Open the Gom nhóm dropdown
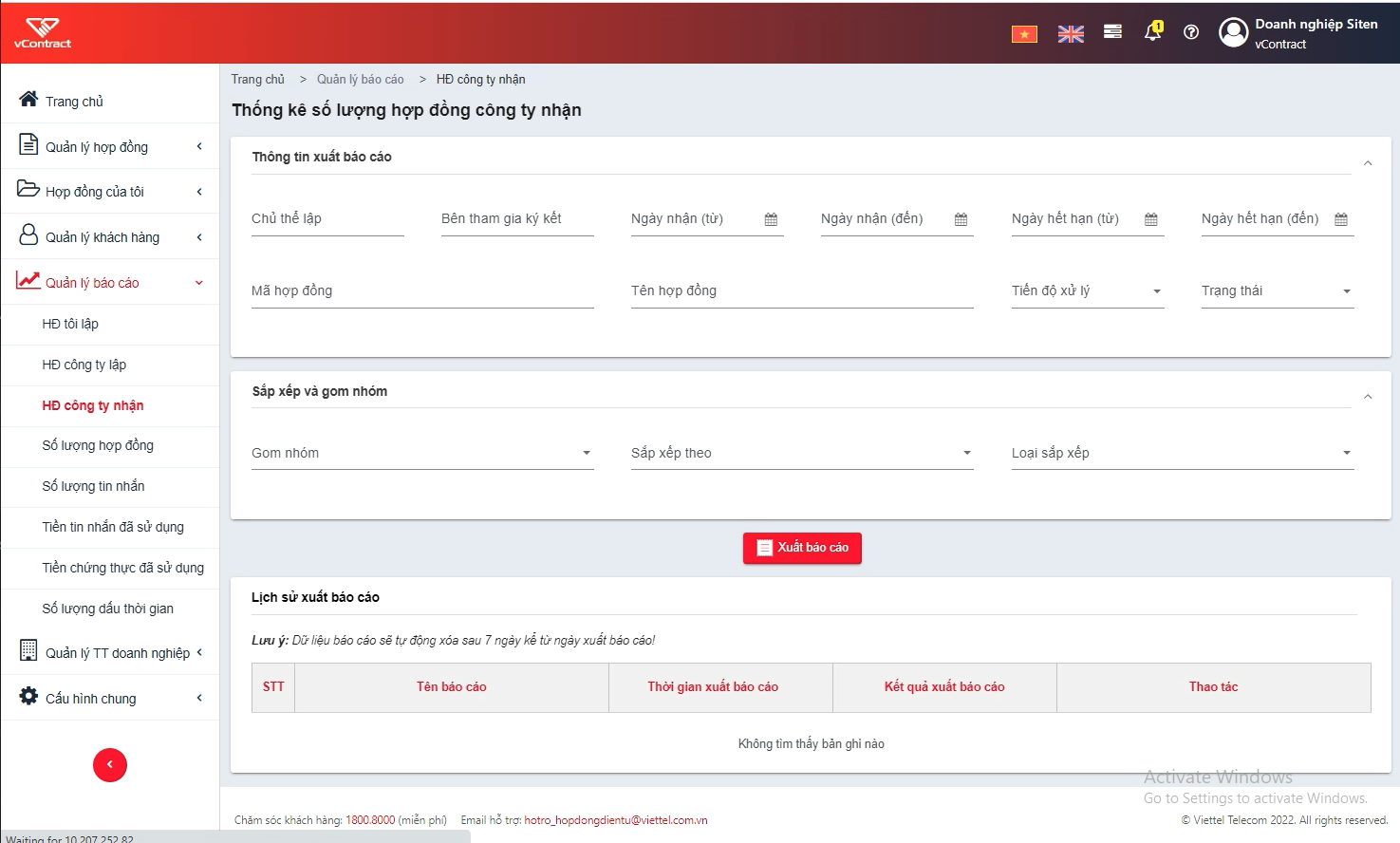This screenshot has width=1400, height=843. 422,453
